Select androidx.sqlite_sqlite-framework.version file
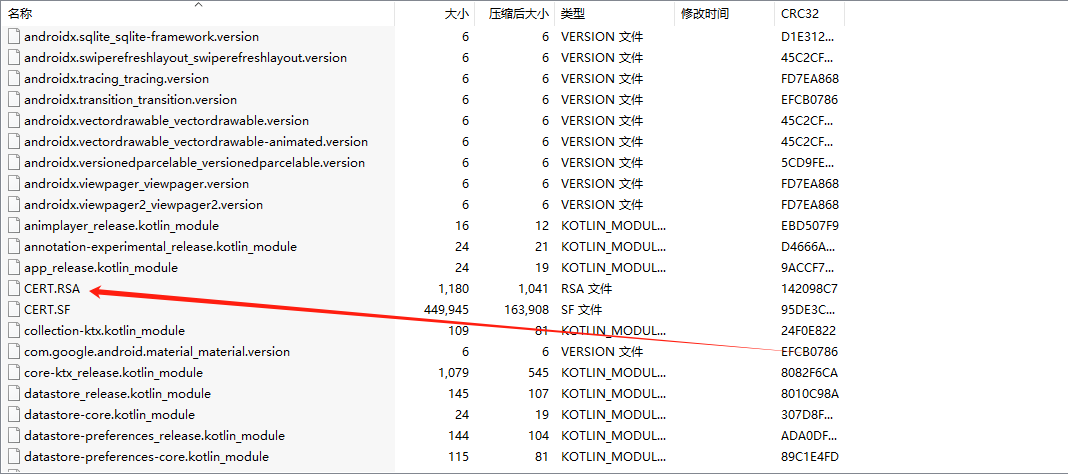Screen dimensions: 1068x474 (x=141, y=37)
